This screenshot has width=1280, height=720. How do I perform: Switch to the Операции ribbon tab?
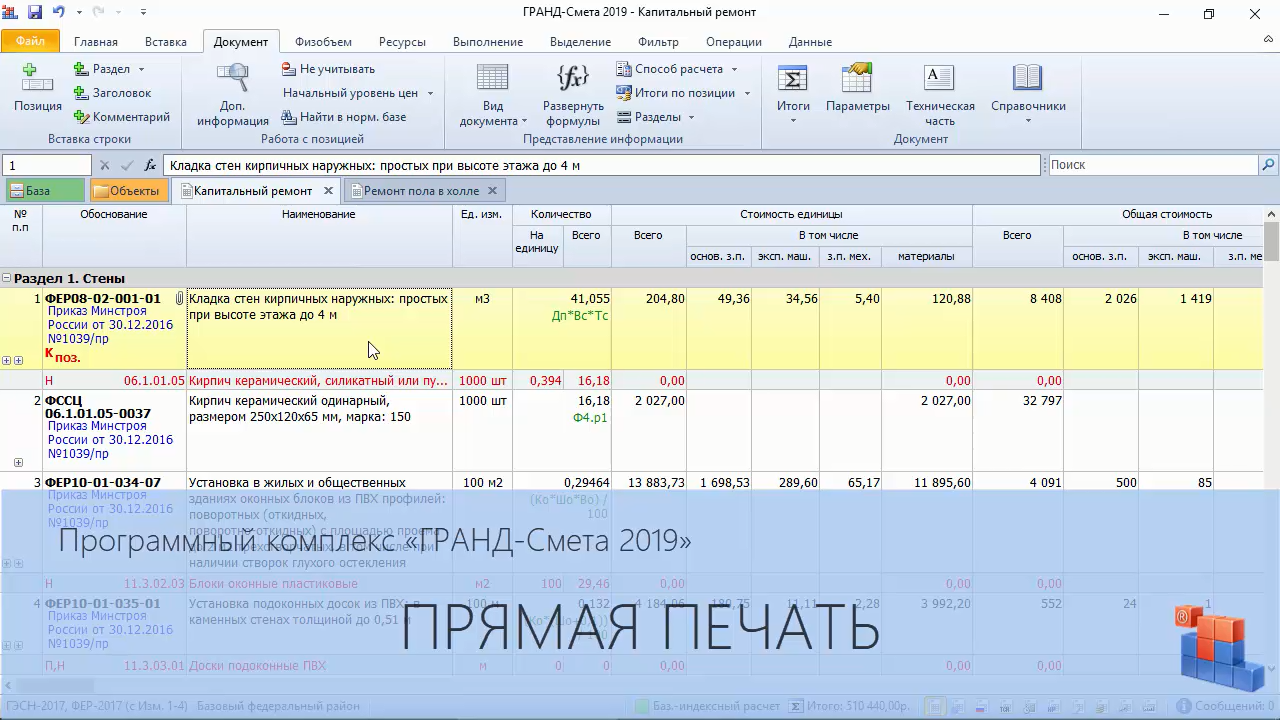pos(734,42)
